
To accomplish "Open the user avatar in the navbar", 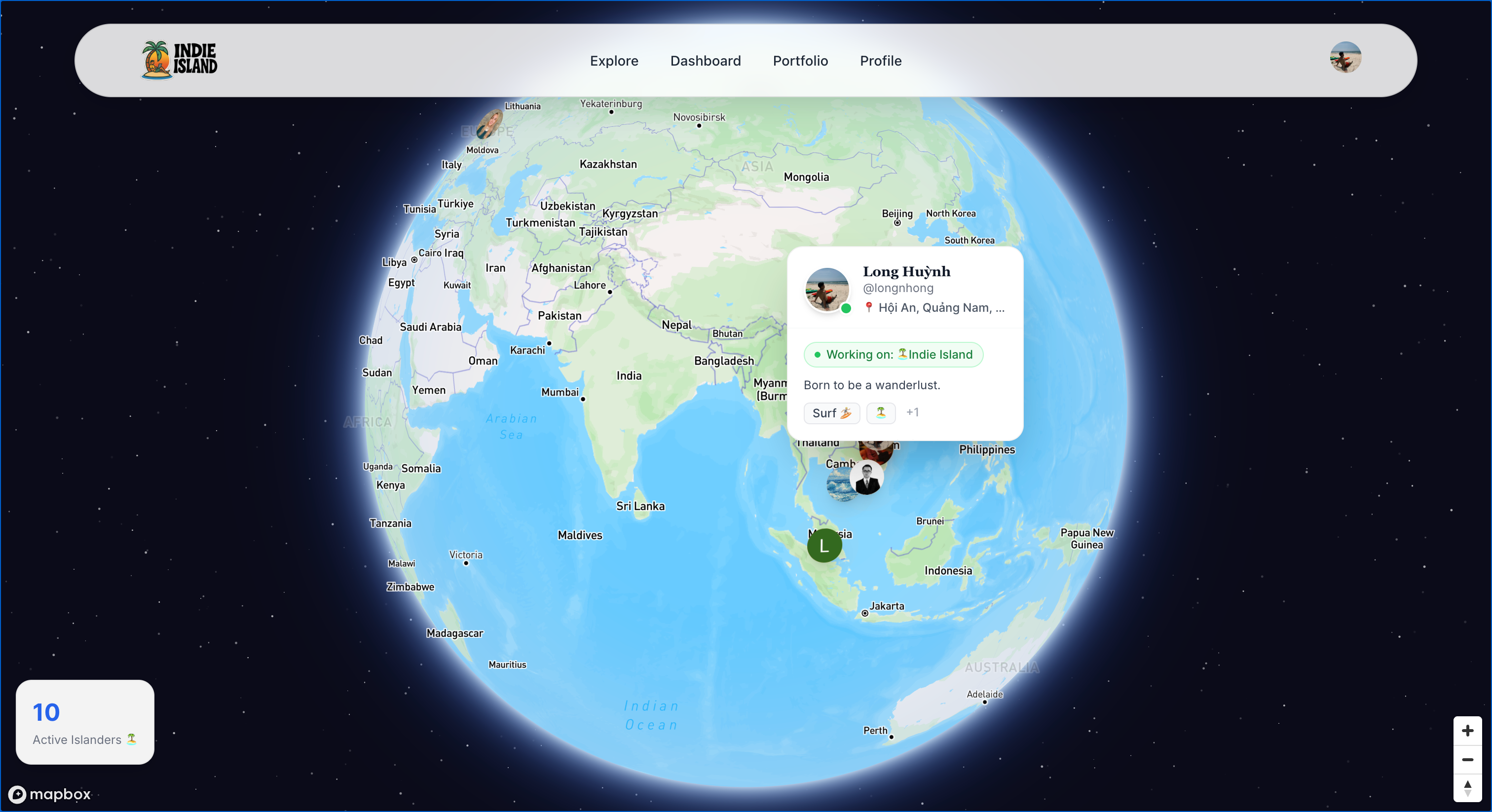I will 1345,57.
